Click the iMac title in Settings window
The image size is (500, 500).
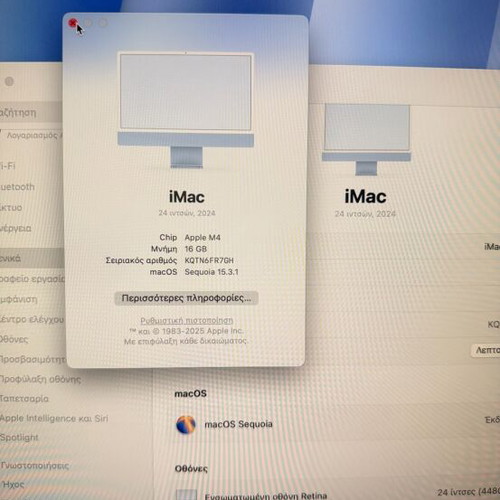point(365,196)
